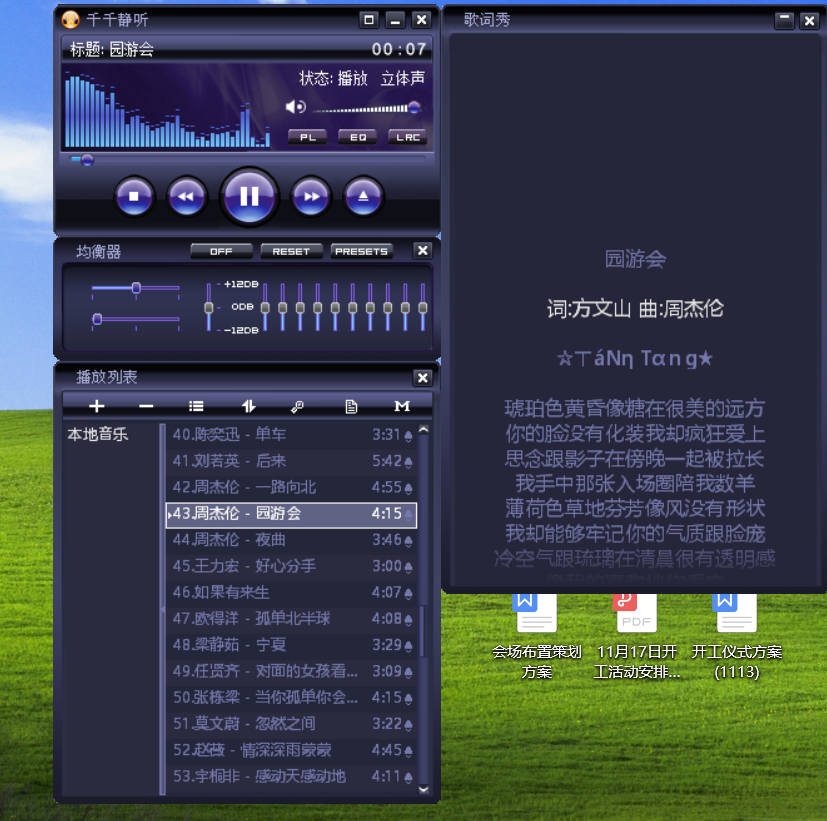Mute audio via the speaker icon
This screenshot has width=827, height=821.
tap(295, 107)
